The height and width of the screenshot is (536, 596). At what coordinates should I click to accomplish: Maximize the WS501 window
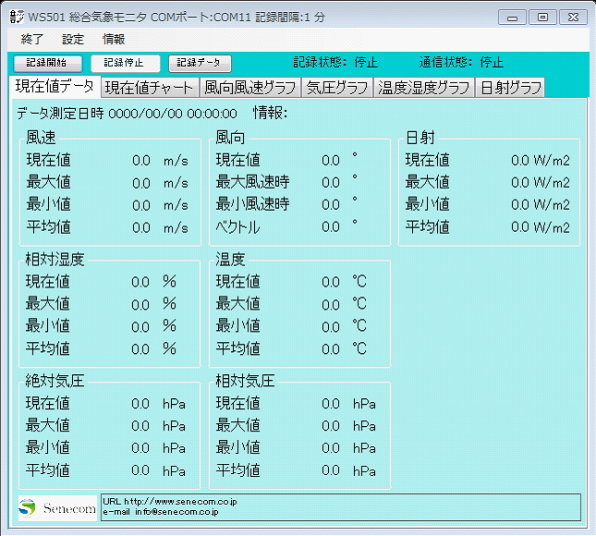tap(542, 17)
